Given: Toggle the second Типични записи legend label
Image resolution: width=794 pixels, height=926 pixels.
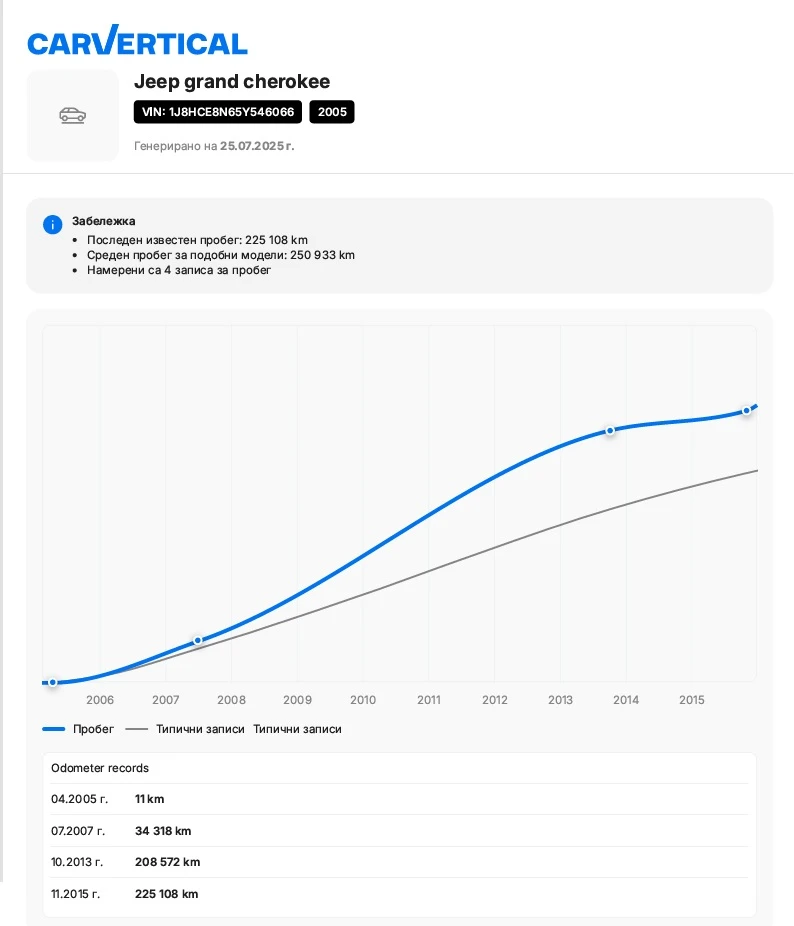Looking at the screenshot, I should (297, 730).
